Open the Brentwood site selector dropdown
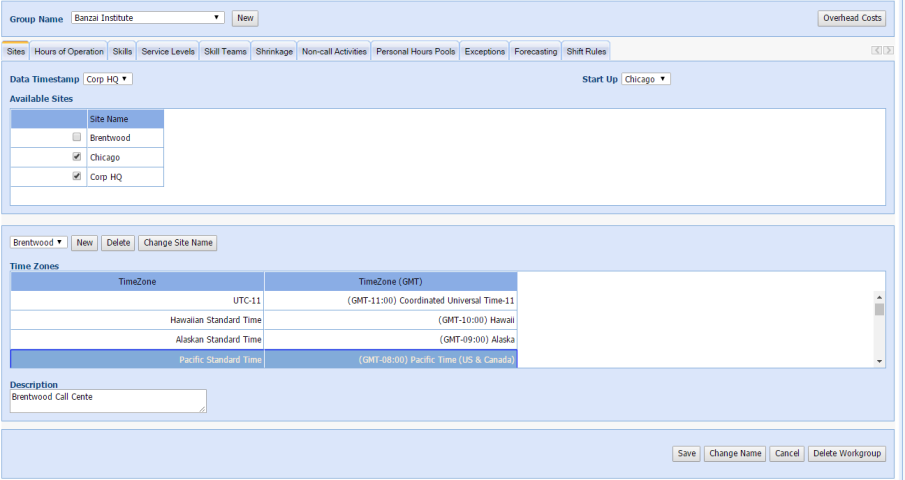 (39, 243)
